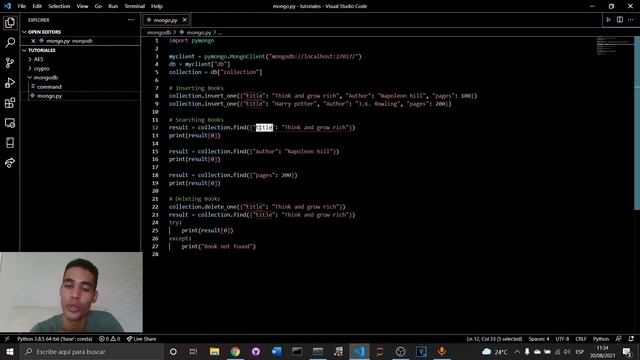Click the microphone app in taskbar

click(442, 351)
